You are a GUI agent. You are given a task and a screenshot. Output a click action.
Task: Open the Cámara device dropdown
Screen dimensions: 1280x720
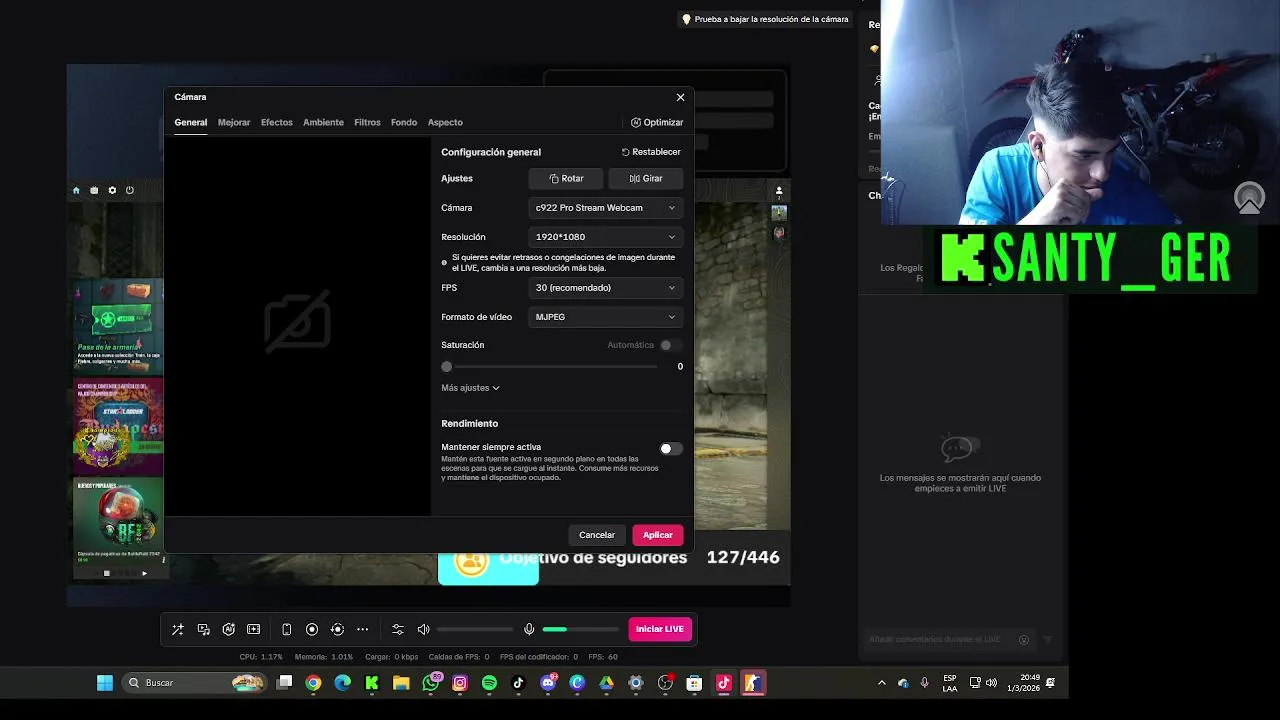606,208
